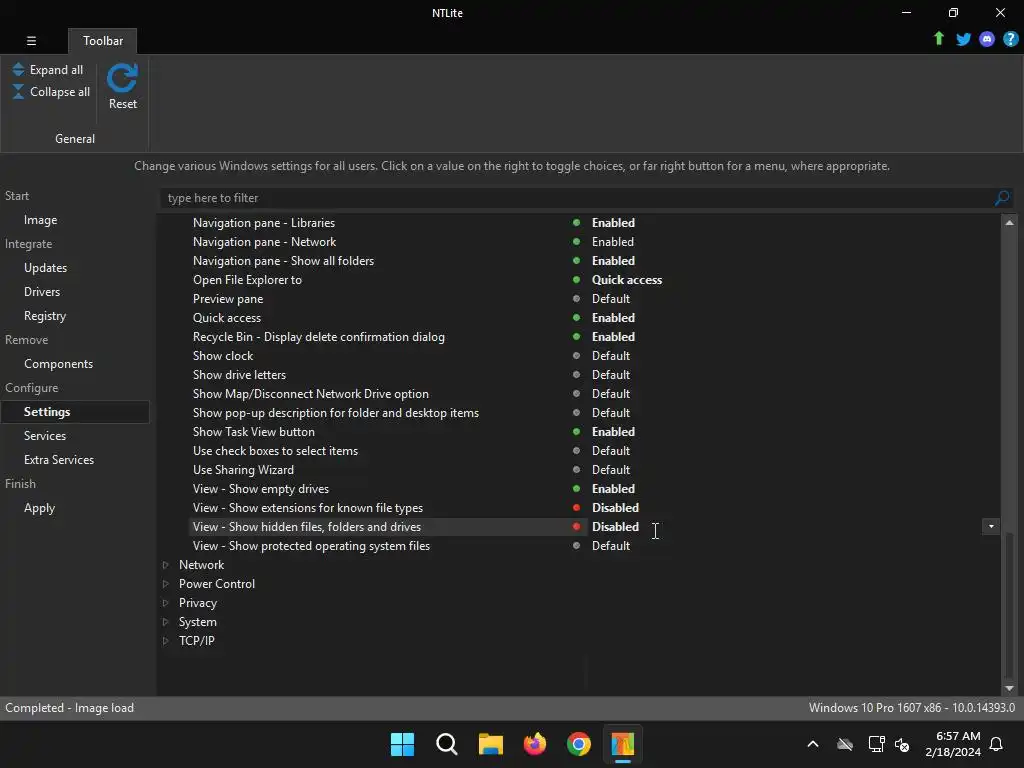1024x768 pixels.
Task: Toggle Navigation pane - Show all folders value
Action: 613,261
